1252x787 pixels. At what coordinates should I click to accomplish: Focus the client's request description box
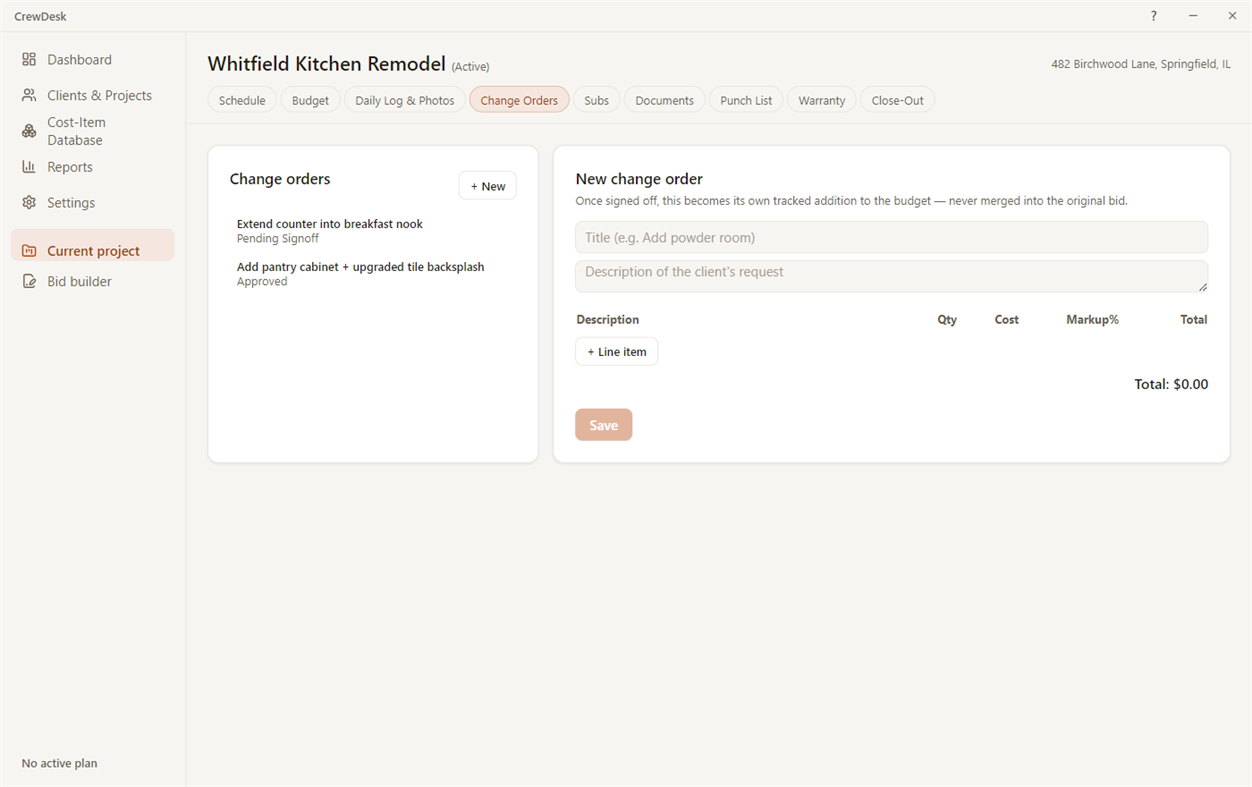point(891,277)
